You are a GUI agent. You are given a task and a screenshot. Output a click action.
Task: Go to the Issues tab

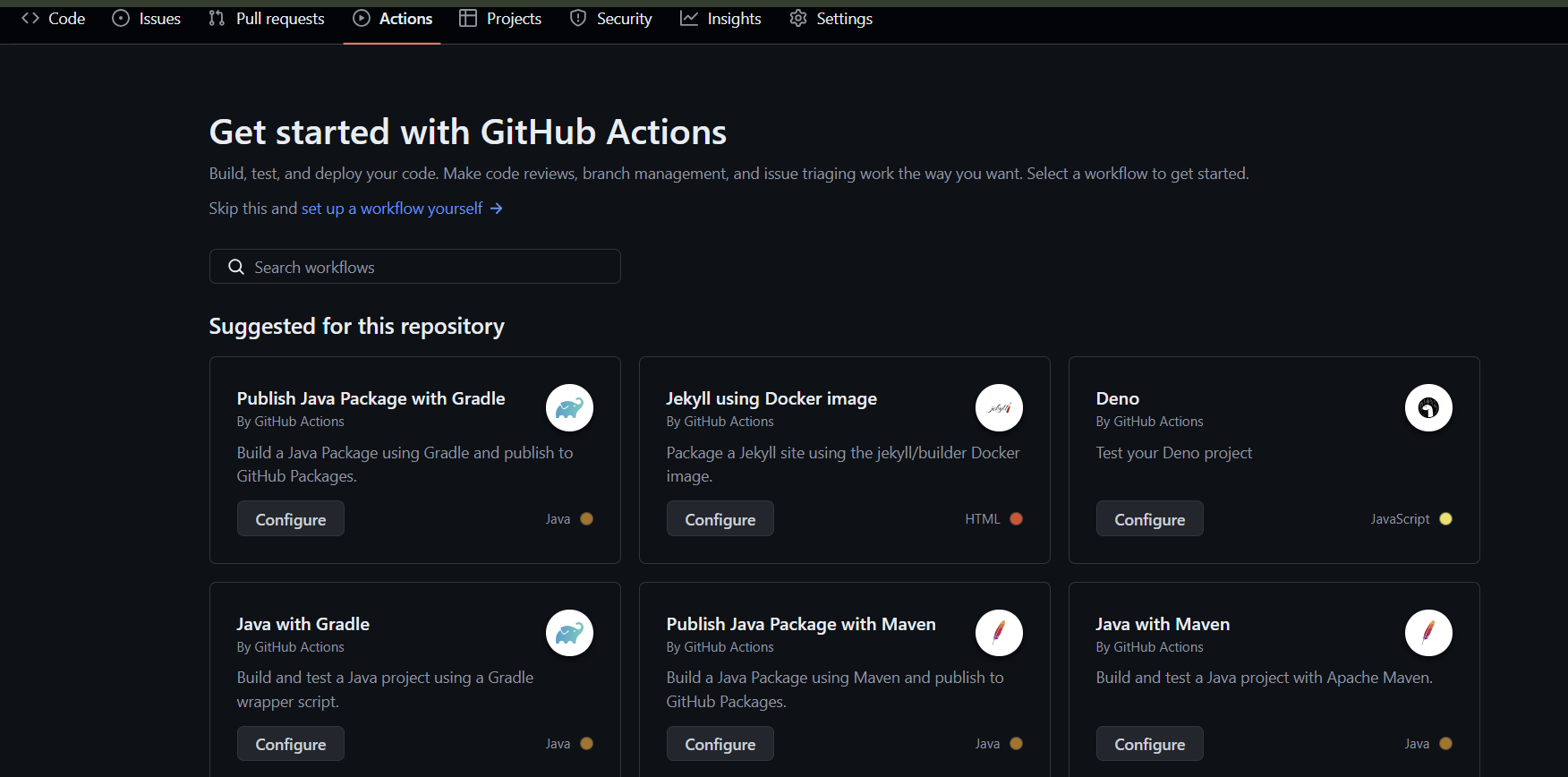click(x=147, y=19)
